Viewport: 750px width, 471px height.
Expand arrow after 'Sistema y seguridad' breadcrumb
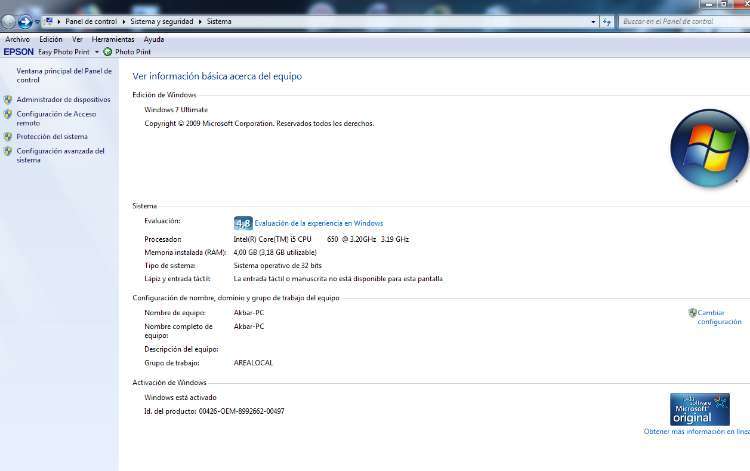tap(200, 22)
